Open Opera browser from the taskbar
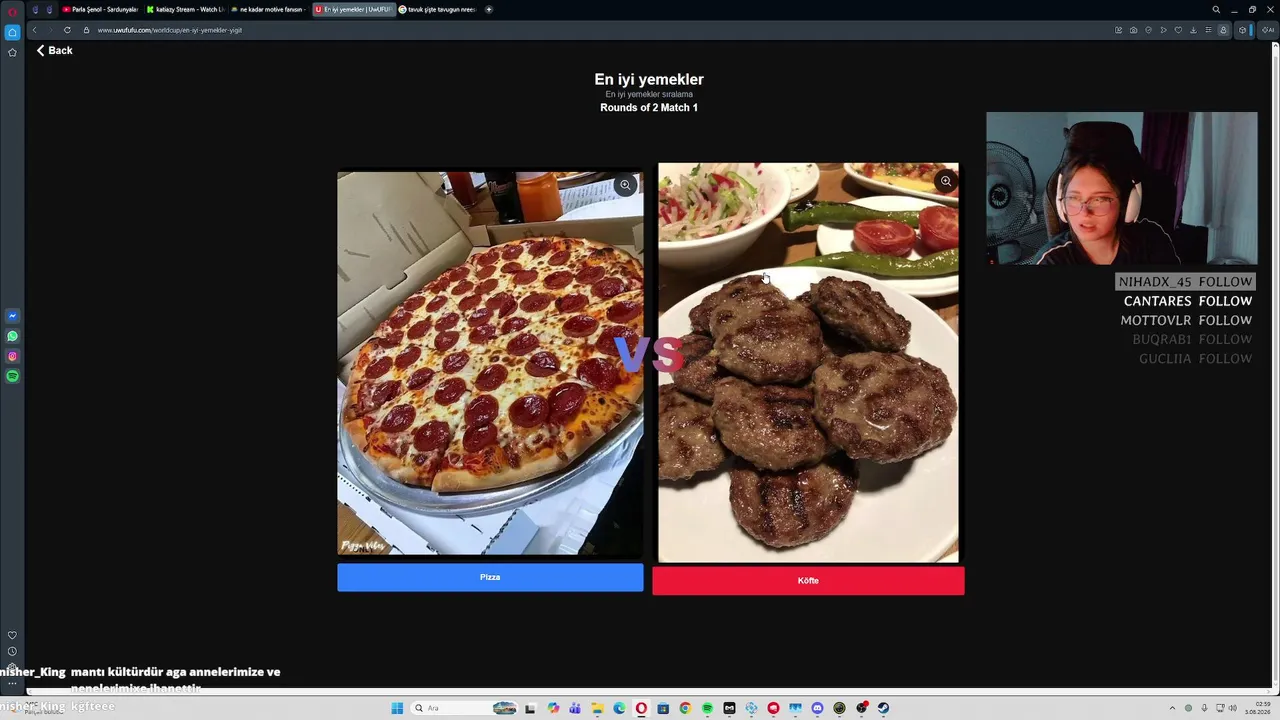Screen dimensions: 1280x720 [641, 708]
